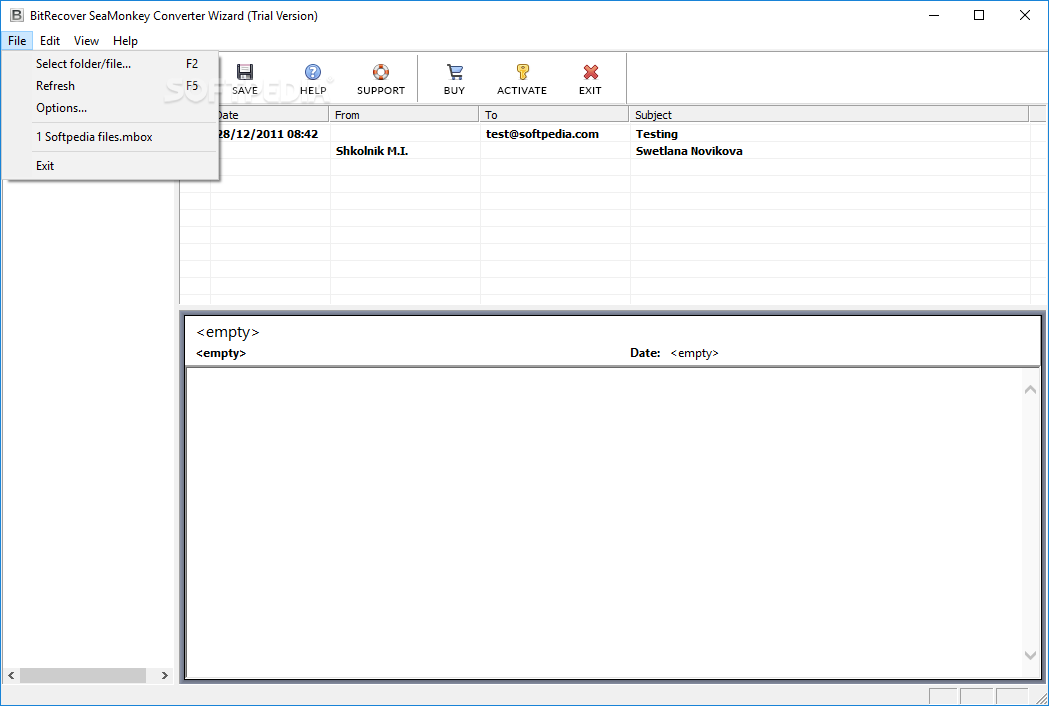The image size is (1049, 706).
Task: Sort messages by the To column header
Action: (x=553, y=114)
